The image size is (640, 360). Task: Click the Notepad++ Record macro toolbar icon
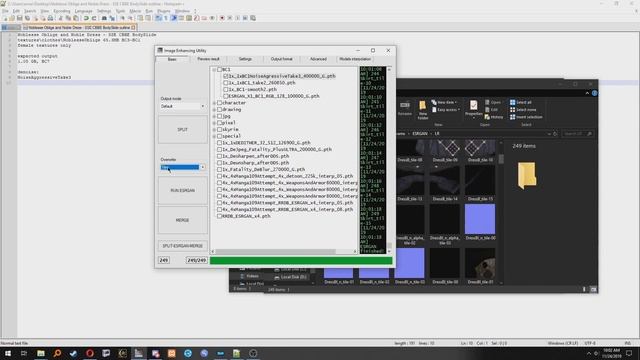point(222,18)
